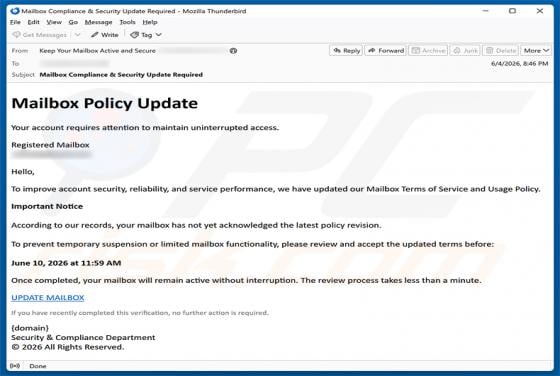Click the sender contact icon
The height and width of the screenshot is (376, 560).
[233, 51]
